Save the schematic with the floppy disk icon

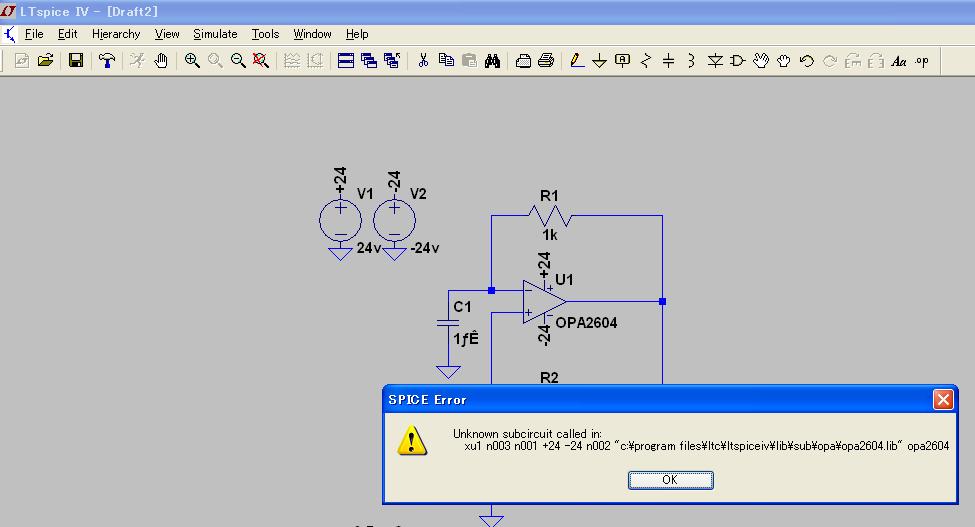[76, 60]
